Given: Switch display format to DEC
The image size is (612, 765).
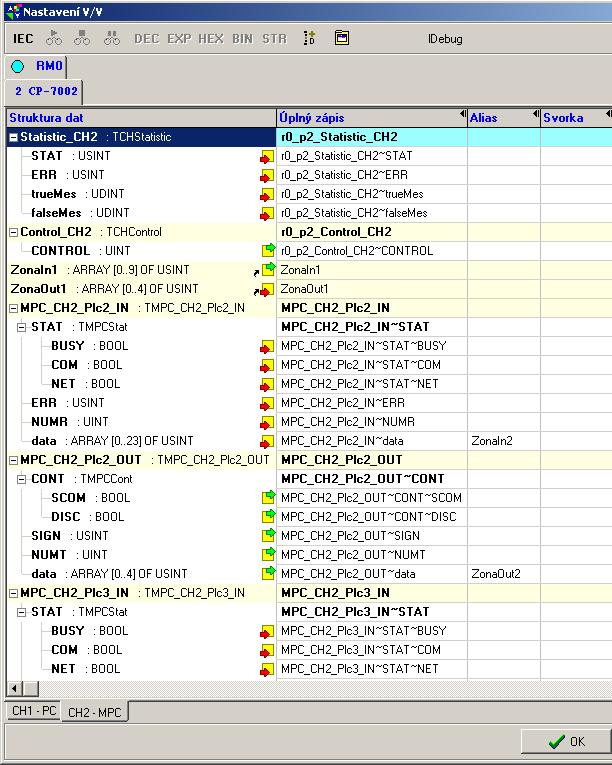Looking at the screenshot, I should [146, 39].
